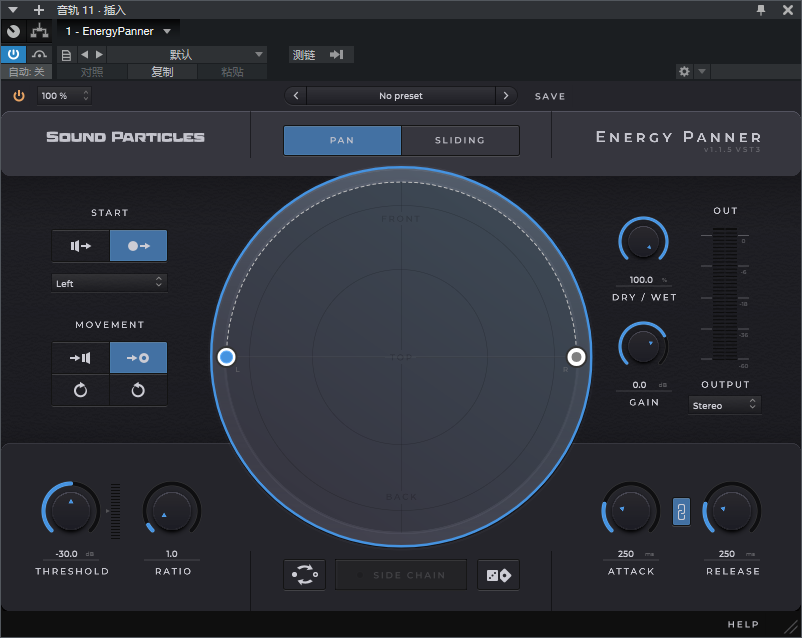
Task: Click the 测链 sidechain button
Action: (304, 55)
